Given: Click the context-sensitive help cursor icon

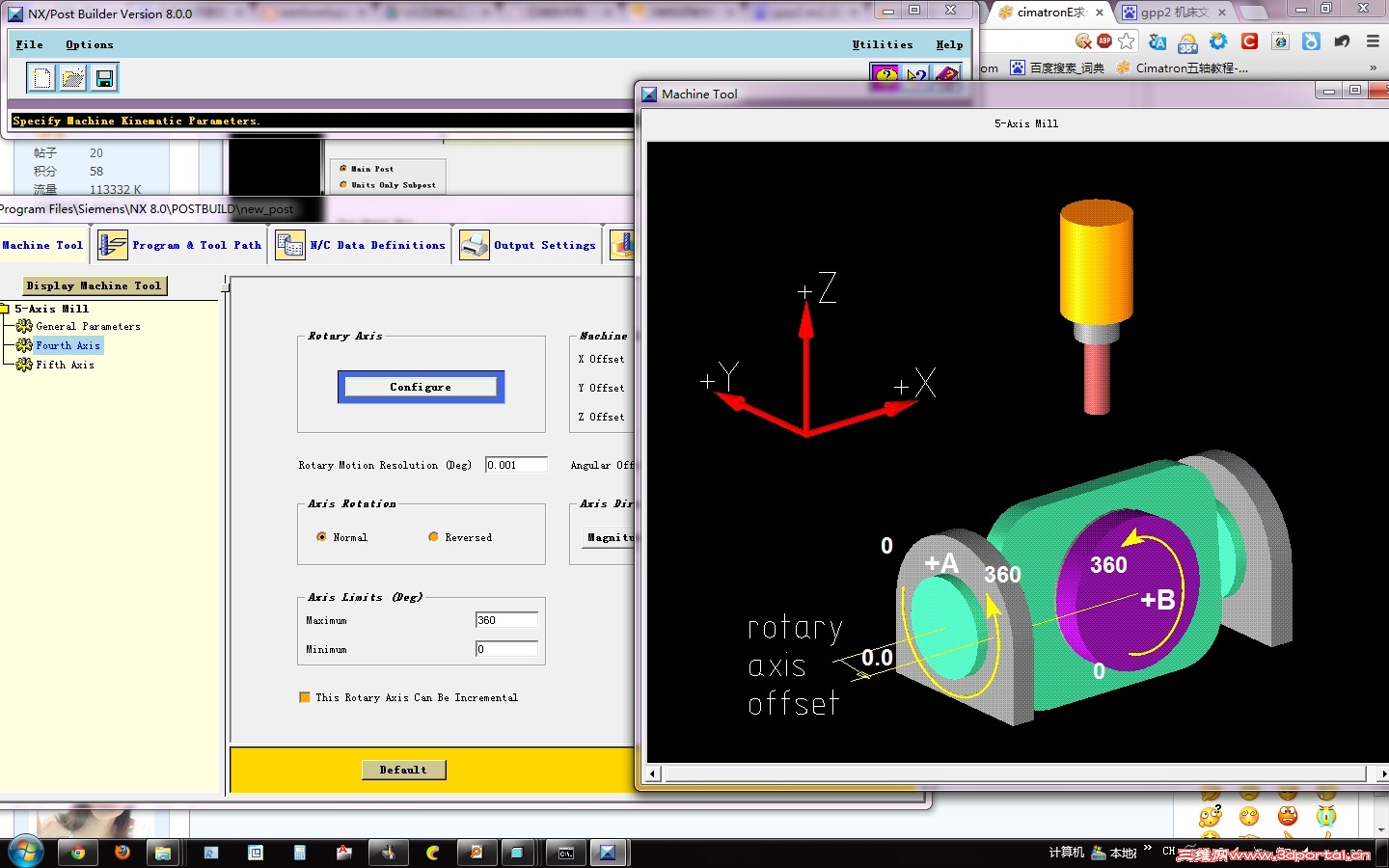Looking at the screenshot, I should [916, 74].
